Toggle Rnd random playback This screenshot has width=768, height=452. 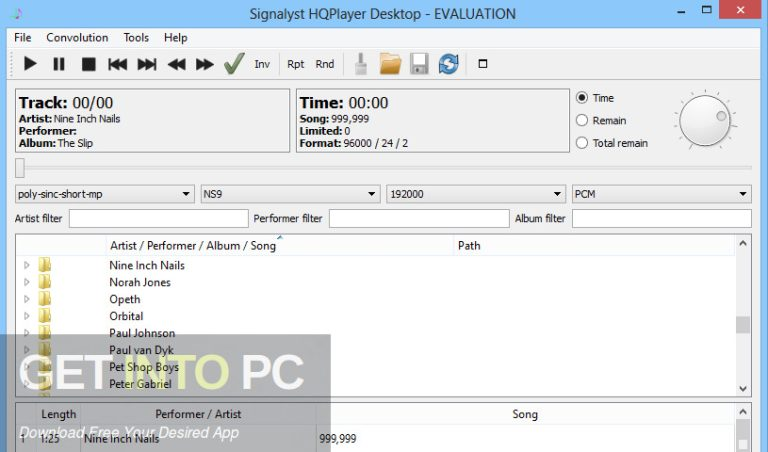tap(325, 64)
